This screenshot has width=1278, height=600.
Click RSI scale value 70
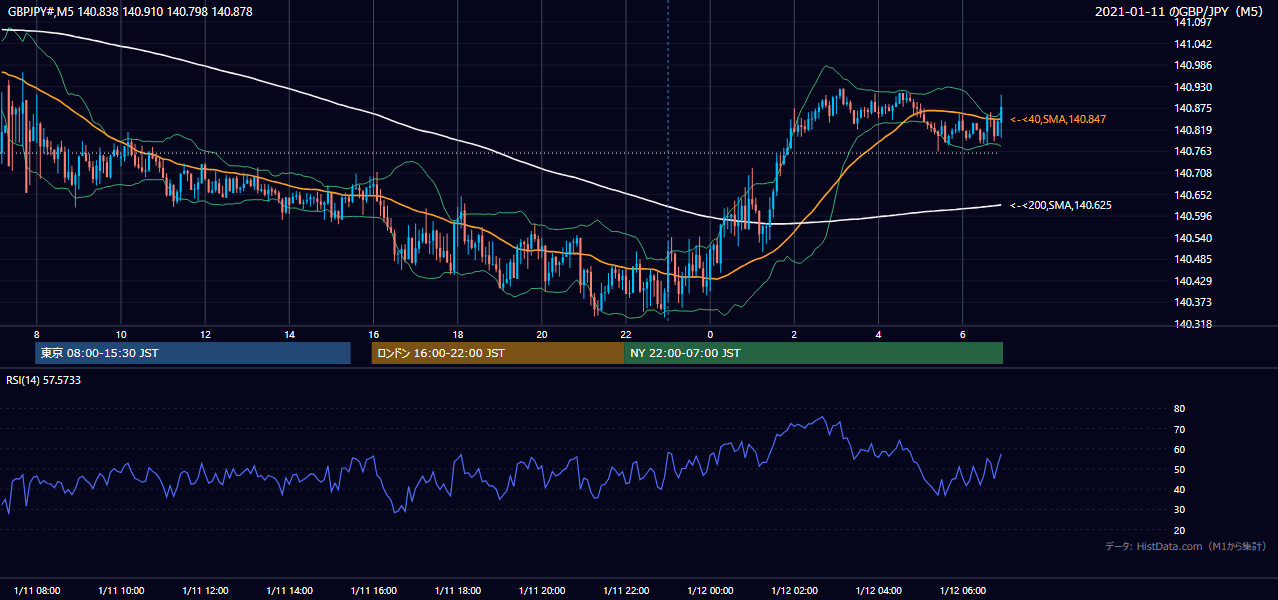point(1179,429)
